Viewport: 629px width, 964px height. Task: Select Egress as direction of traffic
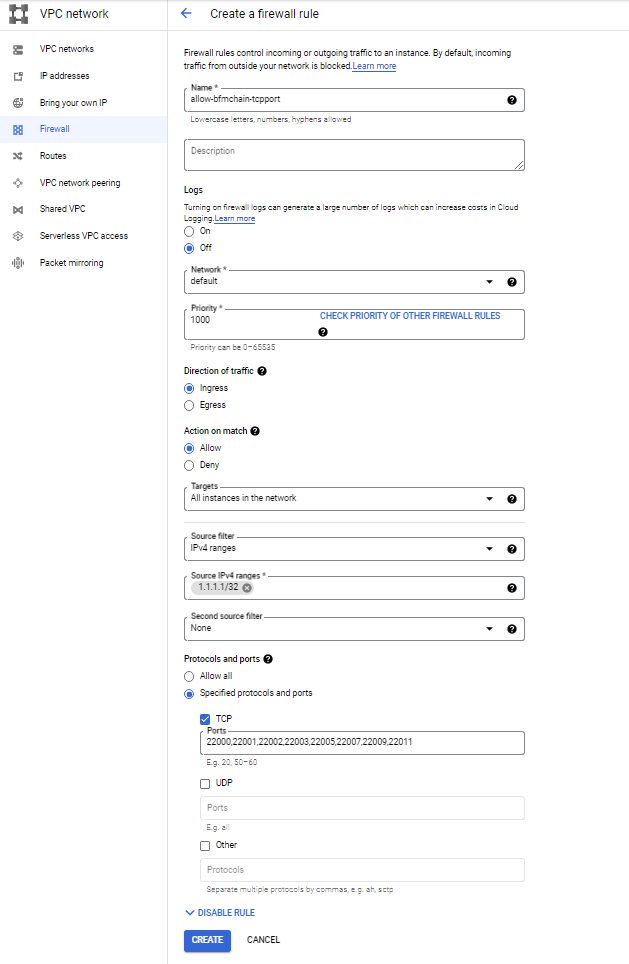[187, 405]
